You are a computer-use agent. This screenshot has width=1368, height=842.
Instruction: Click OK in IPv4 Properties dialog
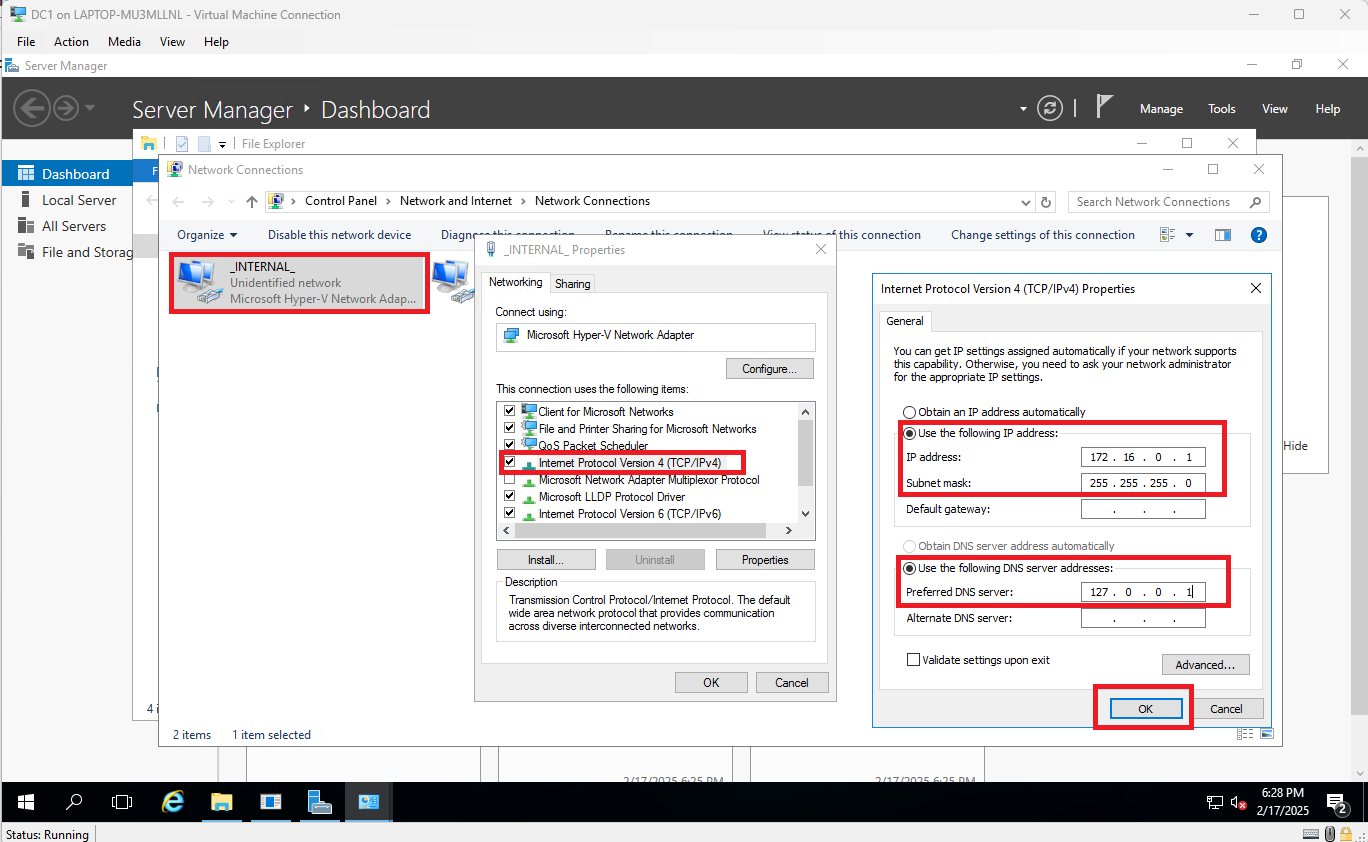pos(1146,709)
